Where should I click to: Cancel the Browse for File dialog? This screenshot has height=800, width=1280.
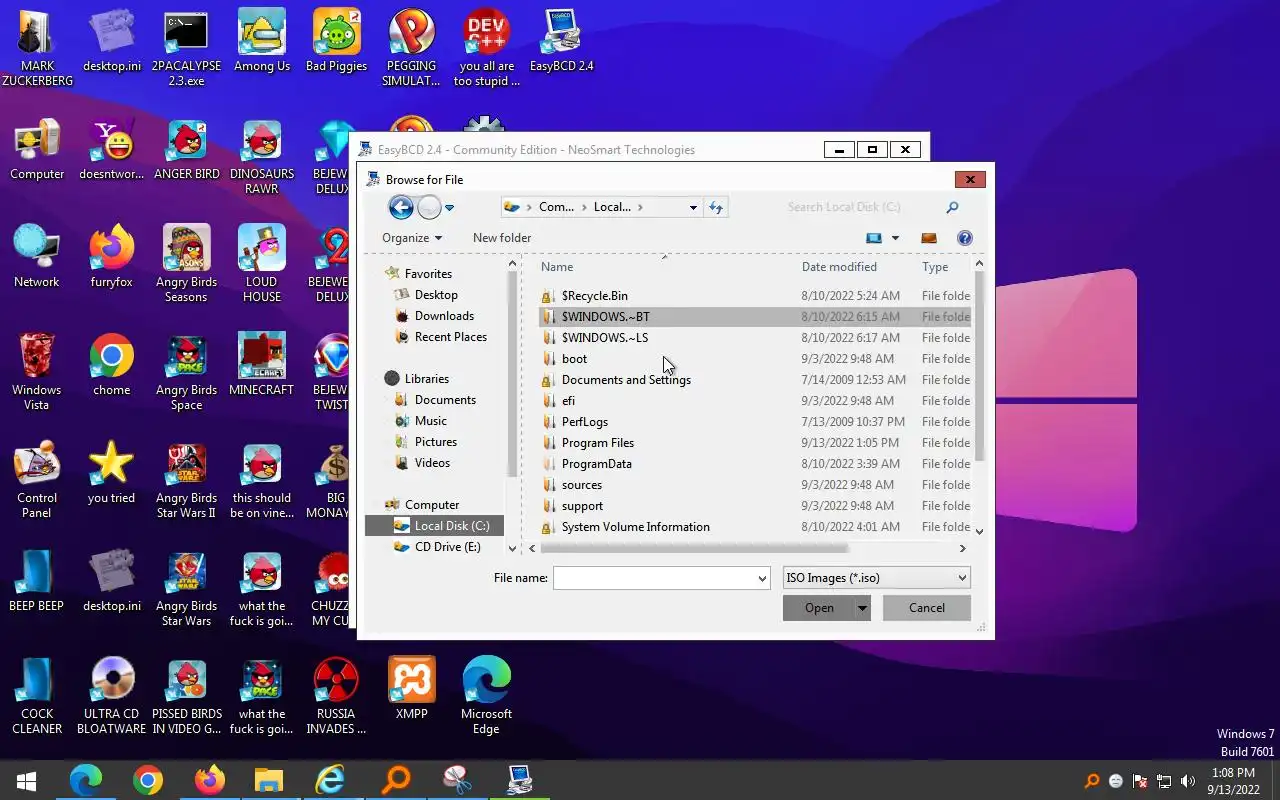point(927,608)
